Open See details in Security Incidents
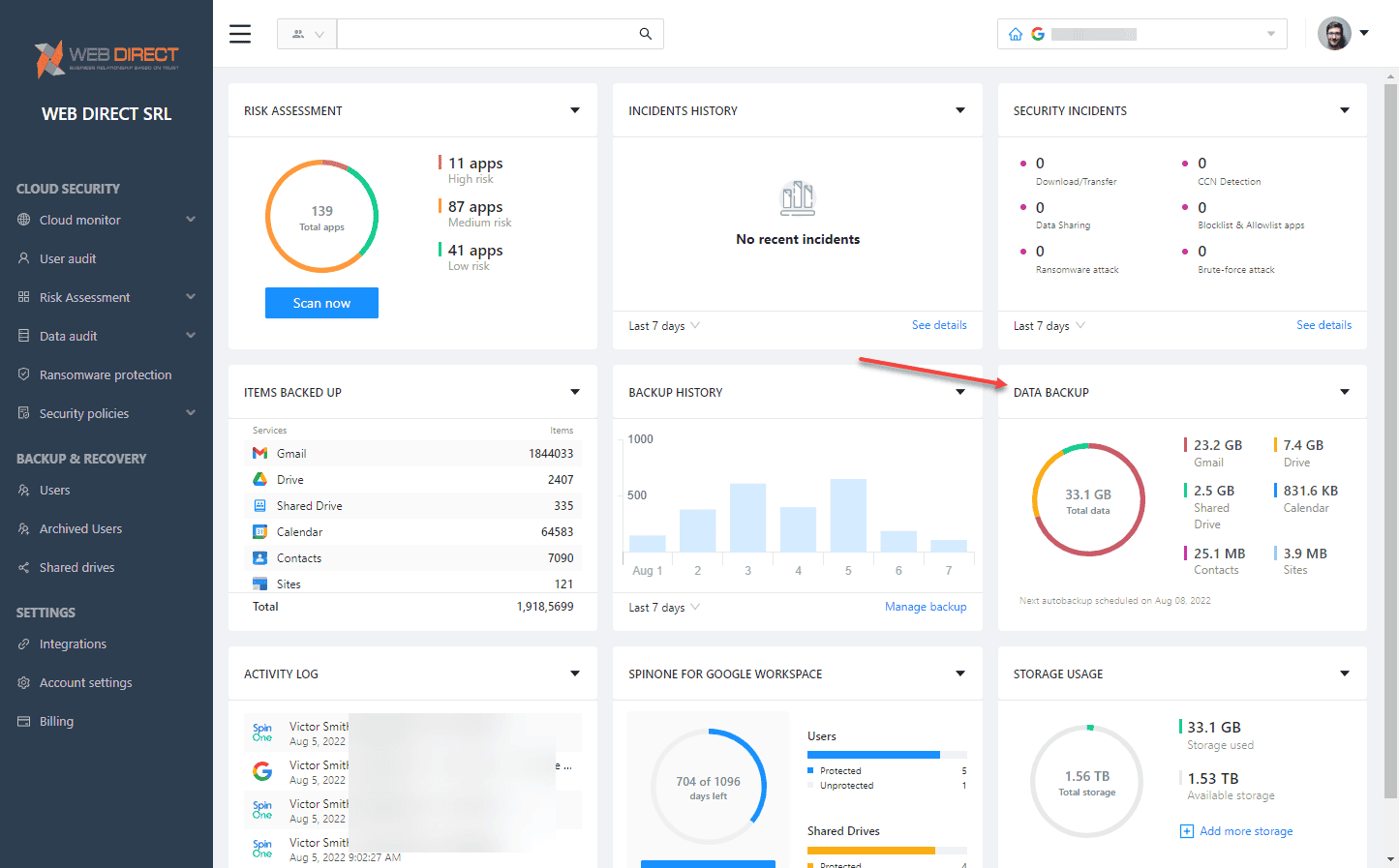 (x=1323, y=325)
